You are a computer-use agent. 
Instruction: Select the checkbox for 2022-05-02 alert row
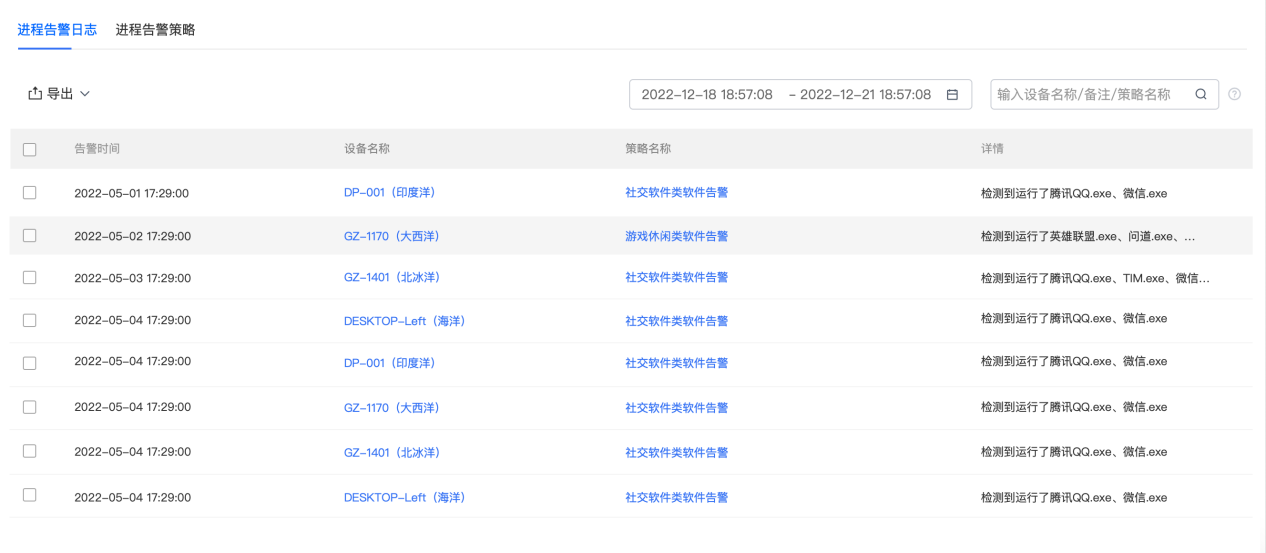click(x=29, y=236)
